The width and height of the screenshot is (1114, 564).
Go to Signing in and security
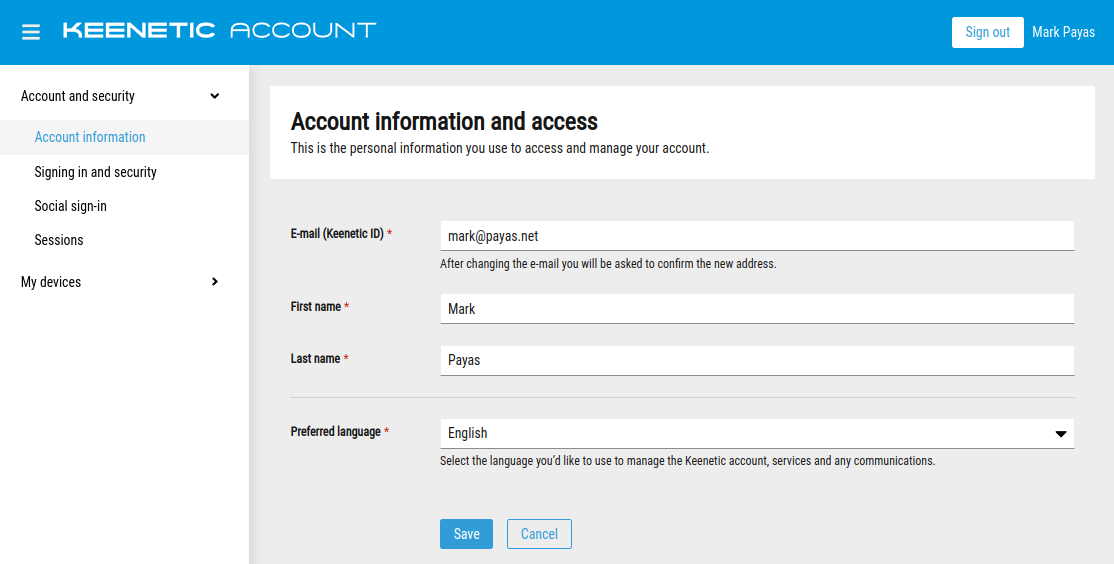coord(96,172)
